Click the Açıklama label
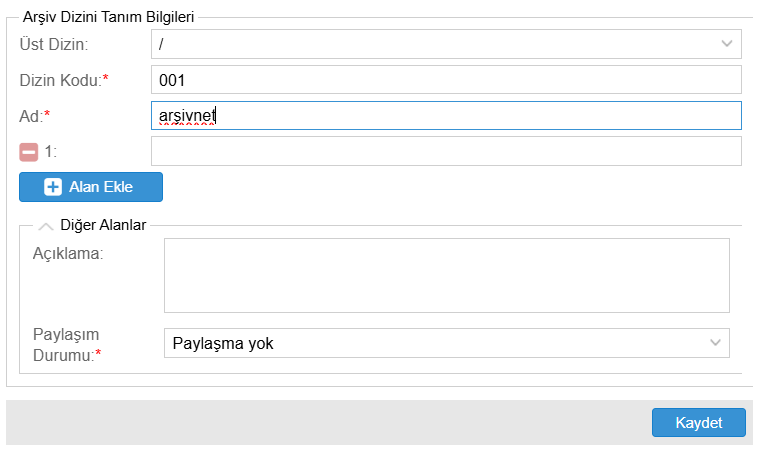 tap(68, 253)
